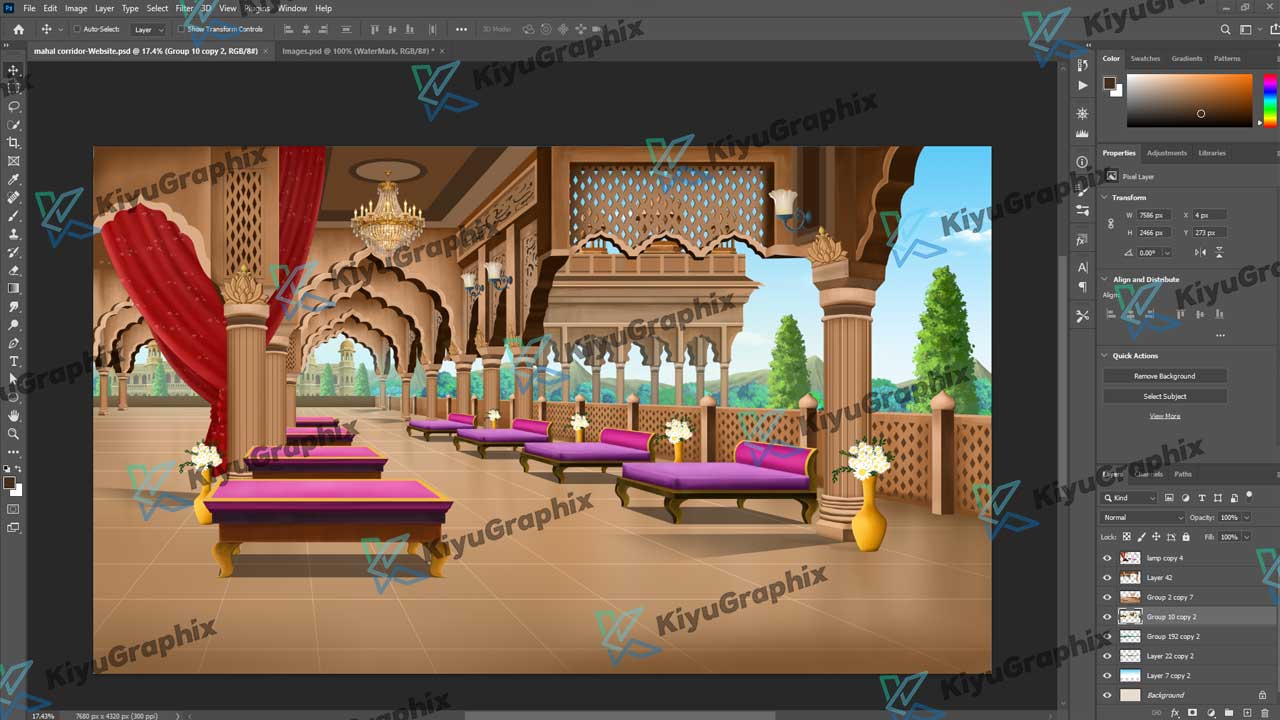
Task: Select the Lasso tool
Action: [x=14, y=106]
